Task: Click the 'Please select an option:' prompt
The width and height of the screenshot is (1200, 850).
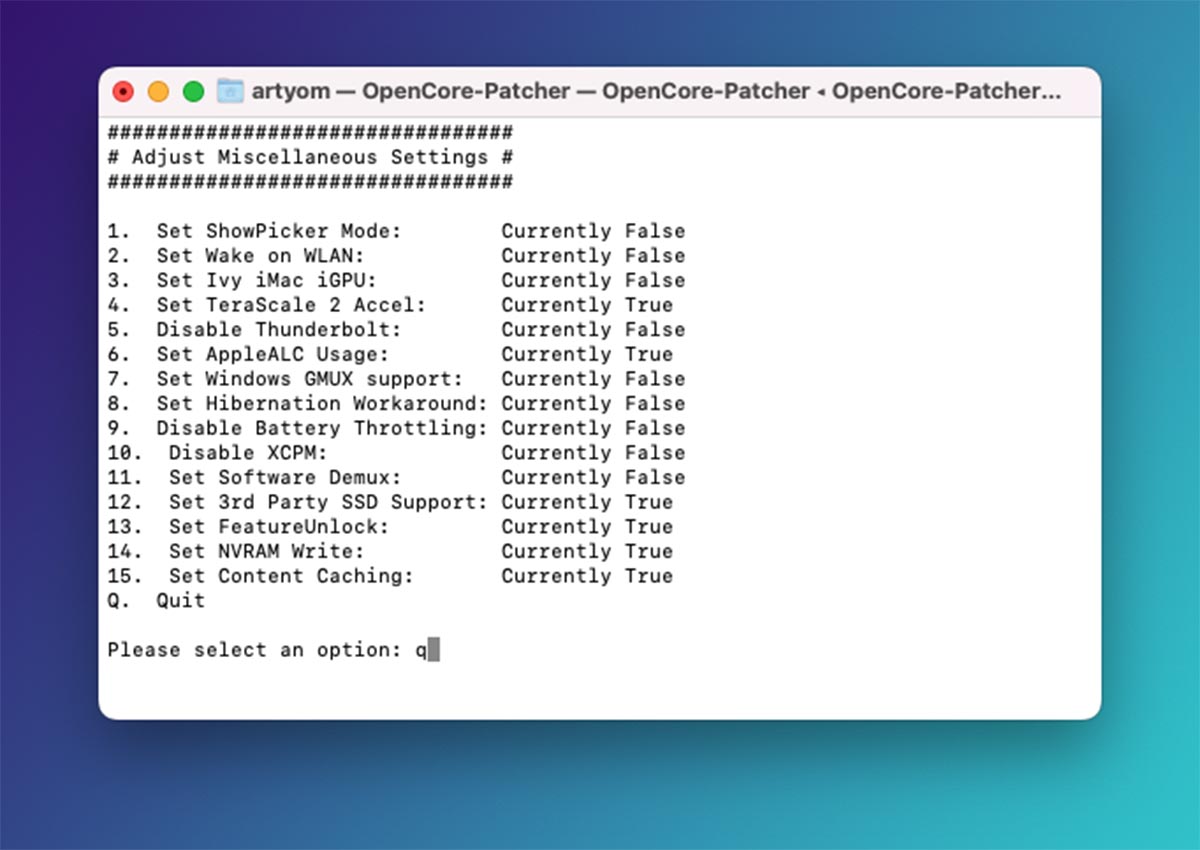Action: [255, 650]
